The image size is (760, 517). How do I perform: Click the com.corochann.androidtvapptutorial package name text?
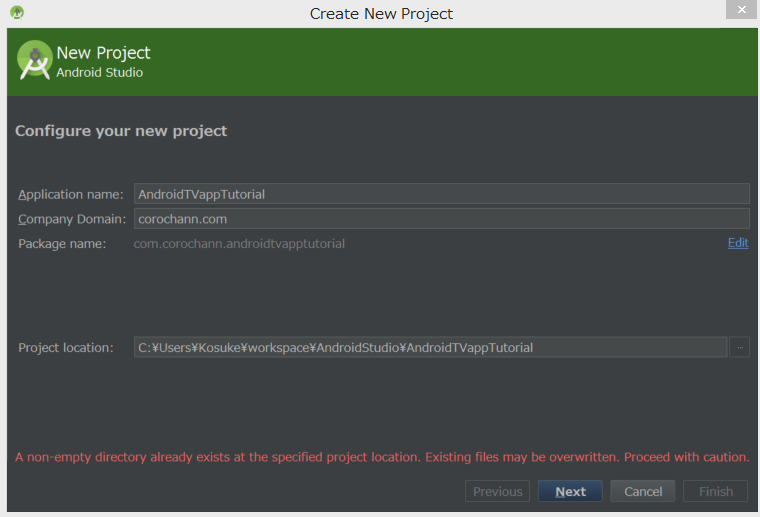[239, 244]
